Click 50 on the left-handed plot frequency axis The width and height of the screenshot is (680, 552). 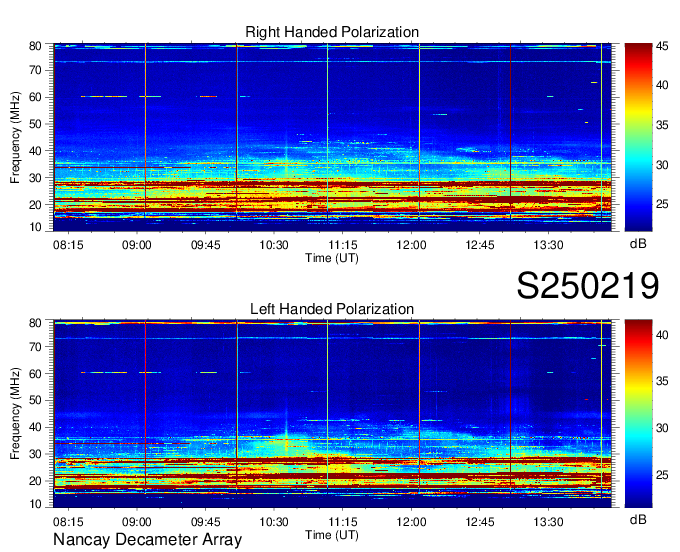(35, 400)
